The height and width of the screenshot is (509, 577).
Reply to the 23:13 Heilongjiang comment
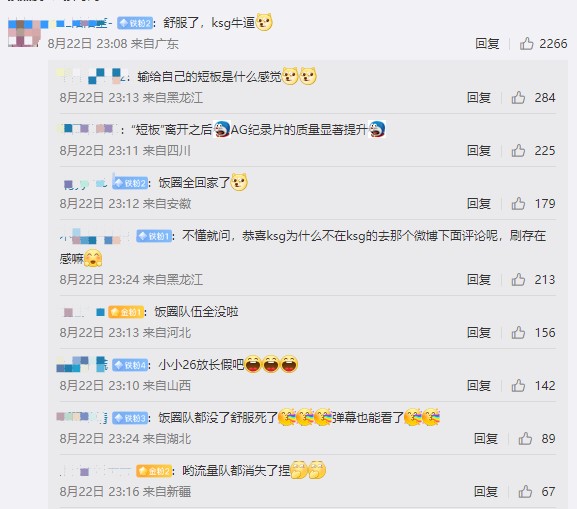click(479, 98)
